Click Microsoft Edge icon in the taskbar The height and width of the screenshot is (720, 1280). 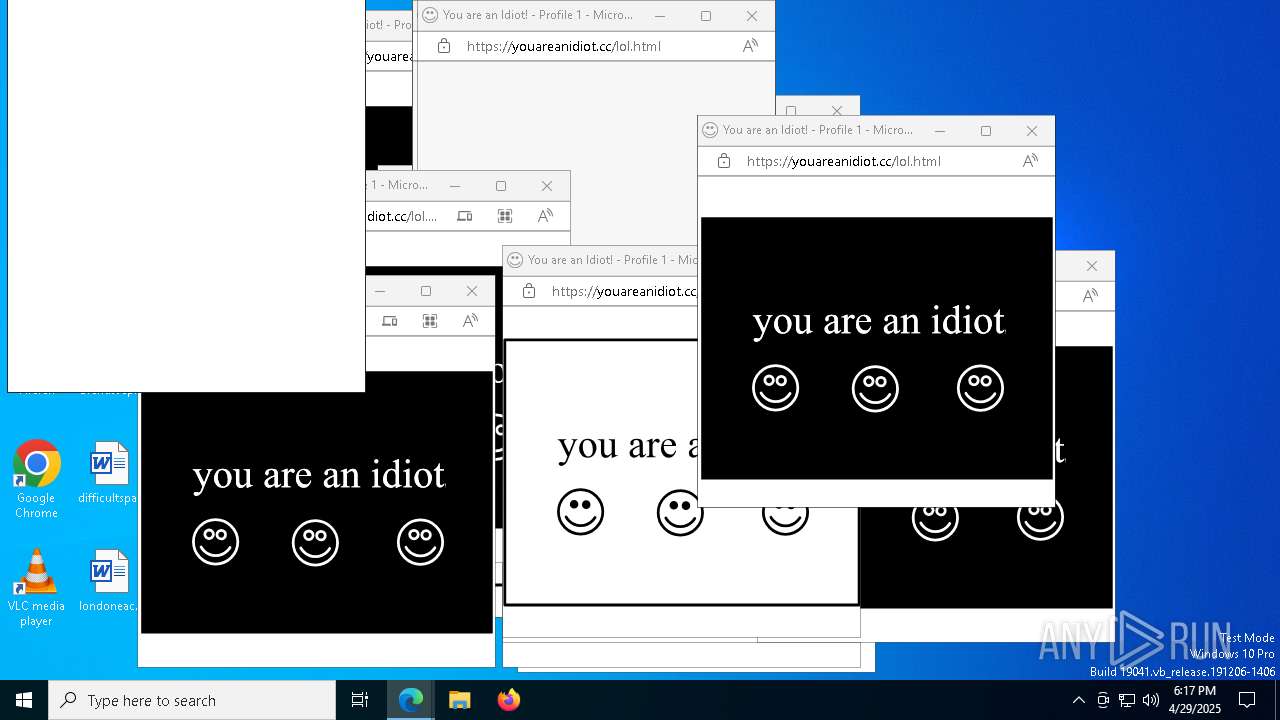tap(411, 700)
